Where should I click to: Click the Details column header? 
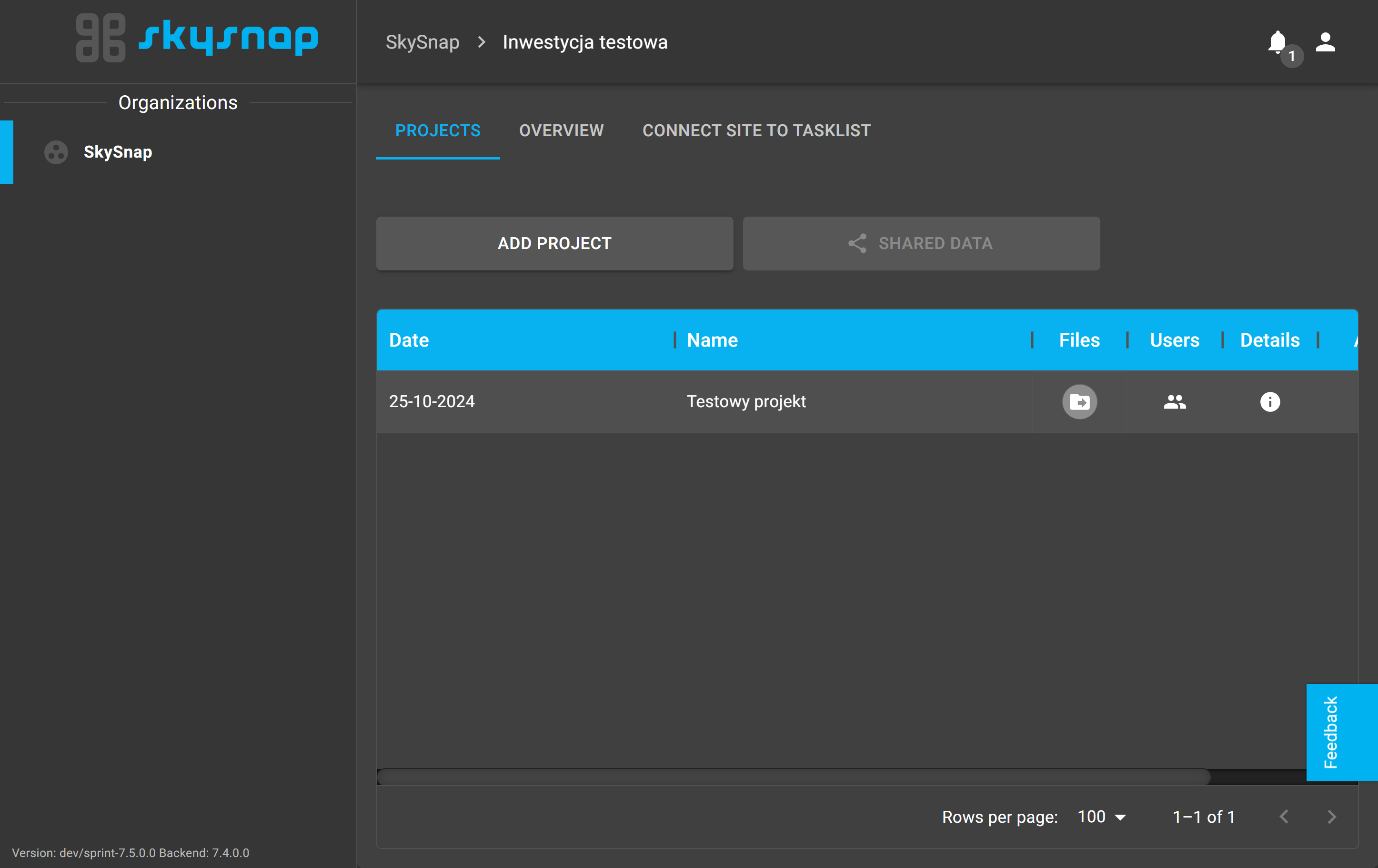(x=1269, y=340)
